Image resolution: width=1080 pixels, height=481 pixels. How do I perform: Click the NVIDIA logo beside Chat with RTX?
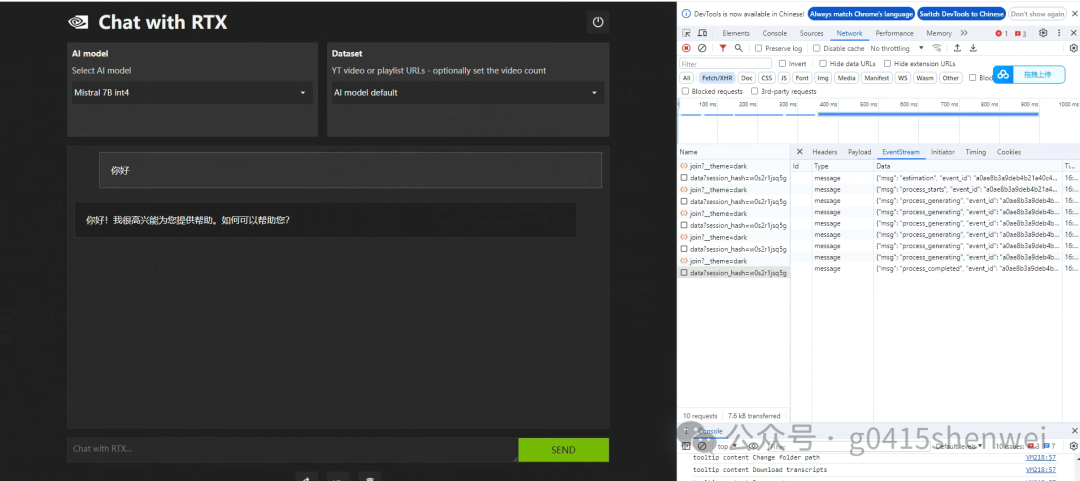(x=78, y=22)
